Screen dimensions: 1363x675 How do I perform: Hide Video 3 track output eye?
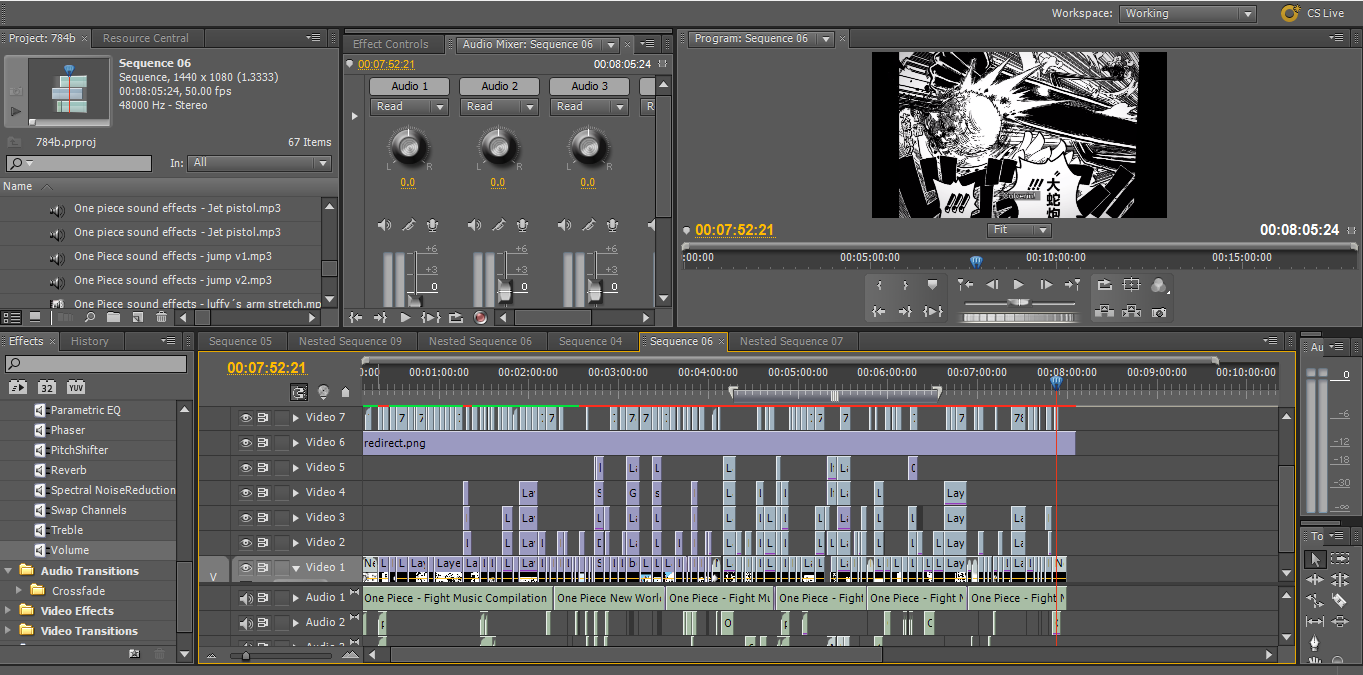tap(246, 517)
